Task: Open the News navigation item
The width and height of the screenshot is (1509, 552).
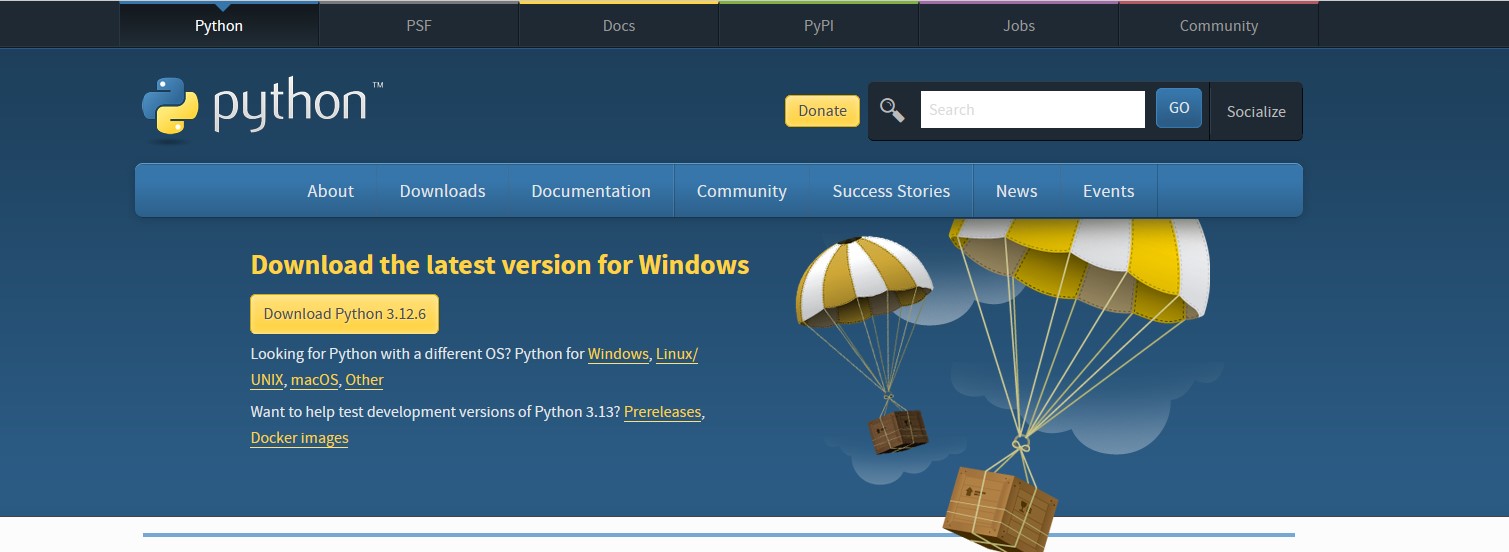Action: [x=1016, y=191]
